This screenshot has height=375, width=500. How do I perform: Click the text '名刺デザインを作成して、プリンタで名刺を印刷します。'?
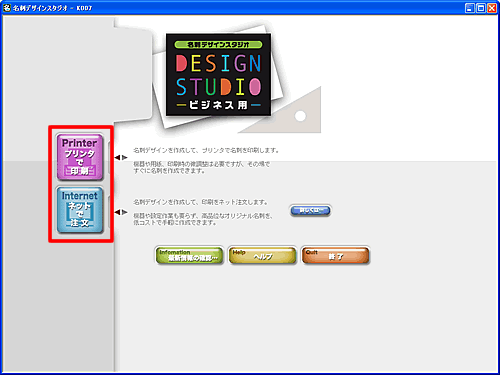pyautogui.click(x=206, y=151)
